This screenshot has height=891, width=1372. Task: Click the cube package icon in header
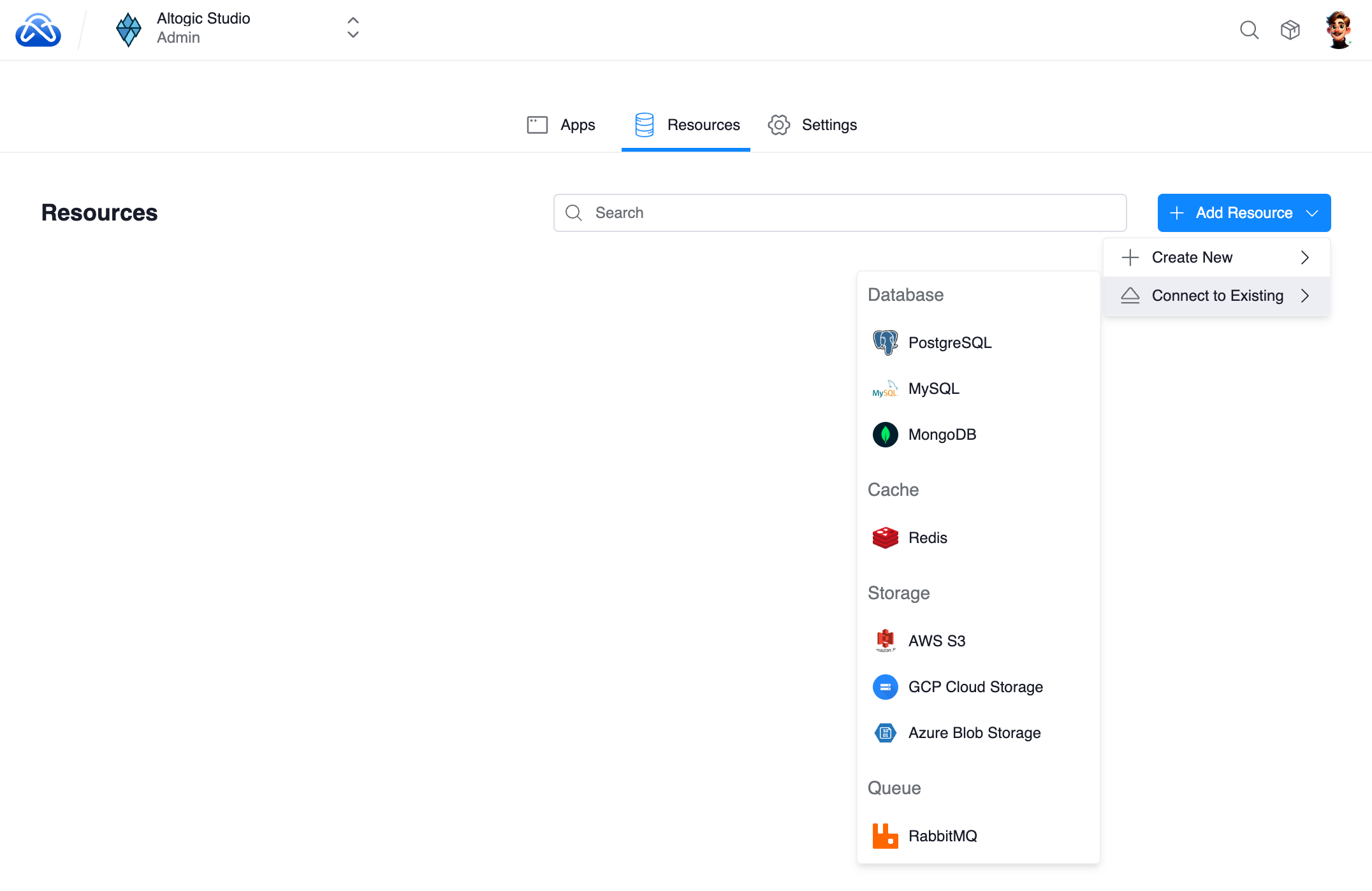click(1290, 30)
